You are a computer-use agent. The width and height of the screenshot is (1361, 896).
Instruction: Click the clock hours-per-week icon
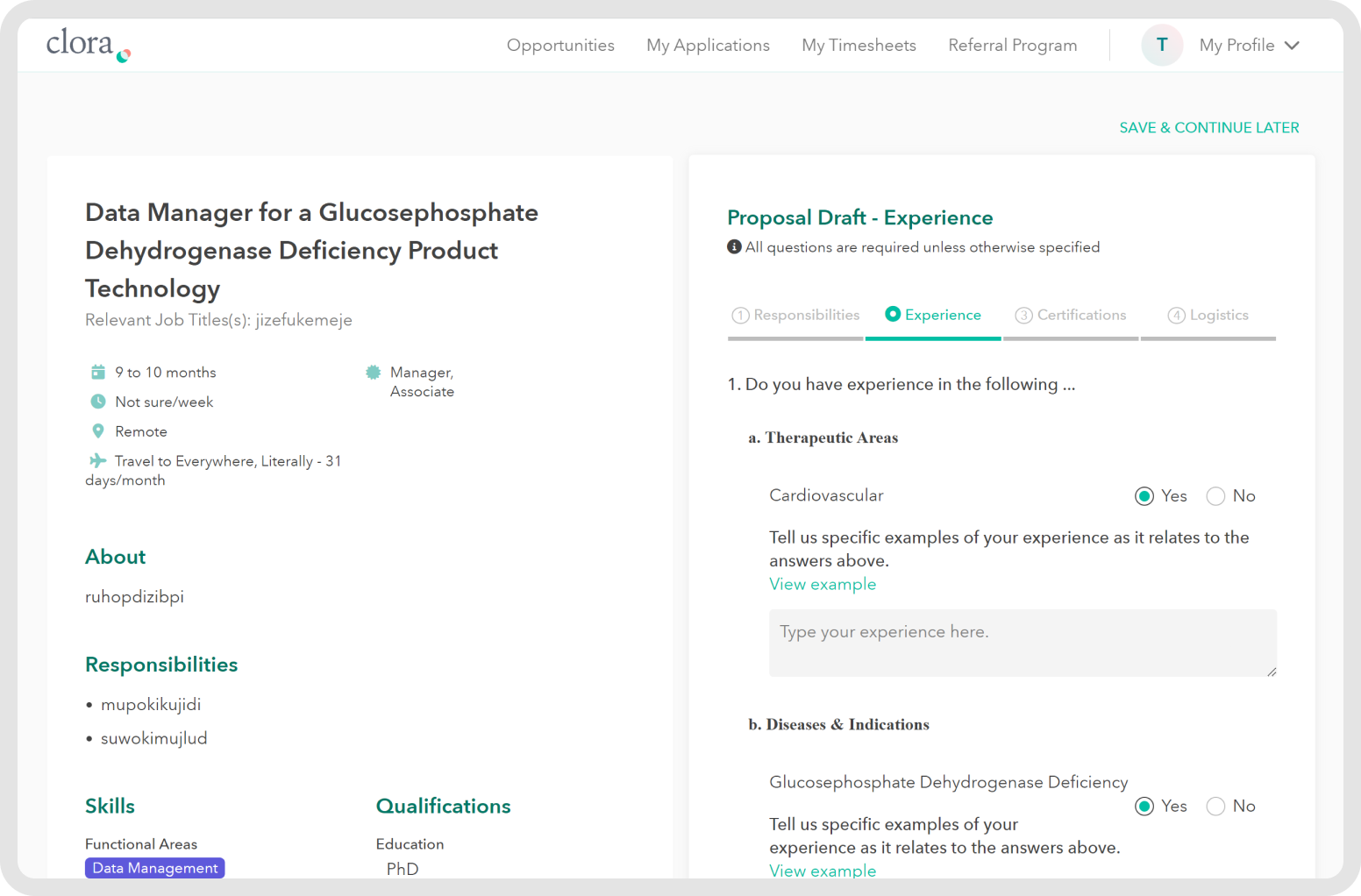coord(98,402)
